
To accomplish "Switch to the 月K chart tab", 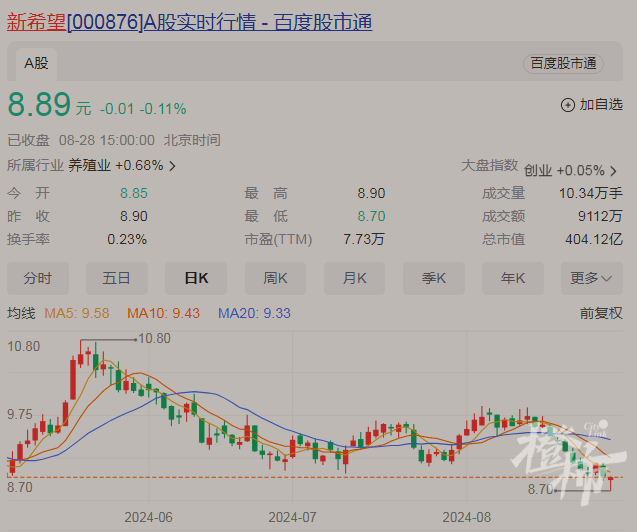I will point(354,279).
